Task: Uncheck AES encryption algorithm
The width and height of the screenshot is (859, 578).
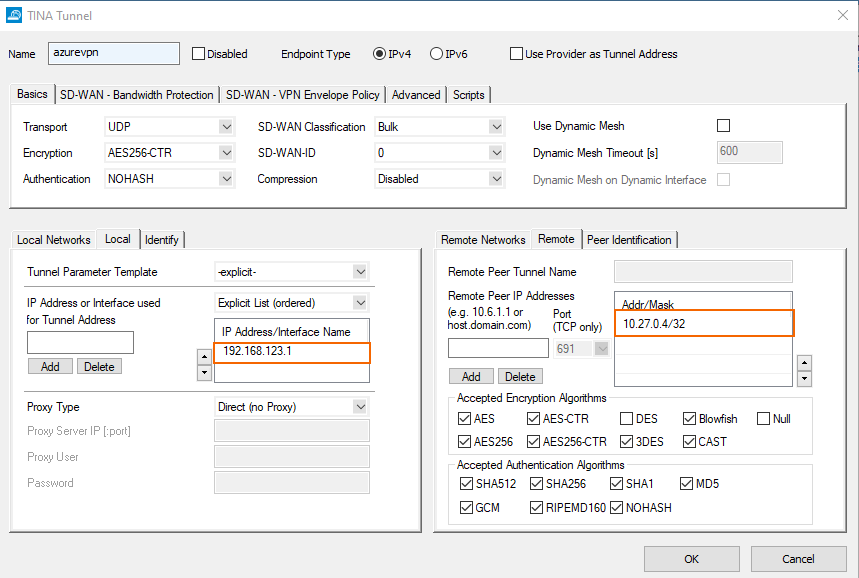Action: [464, 419]
